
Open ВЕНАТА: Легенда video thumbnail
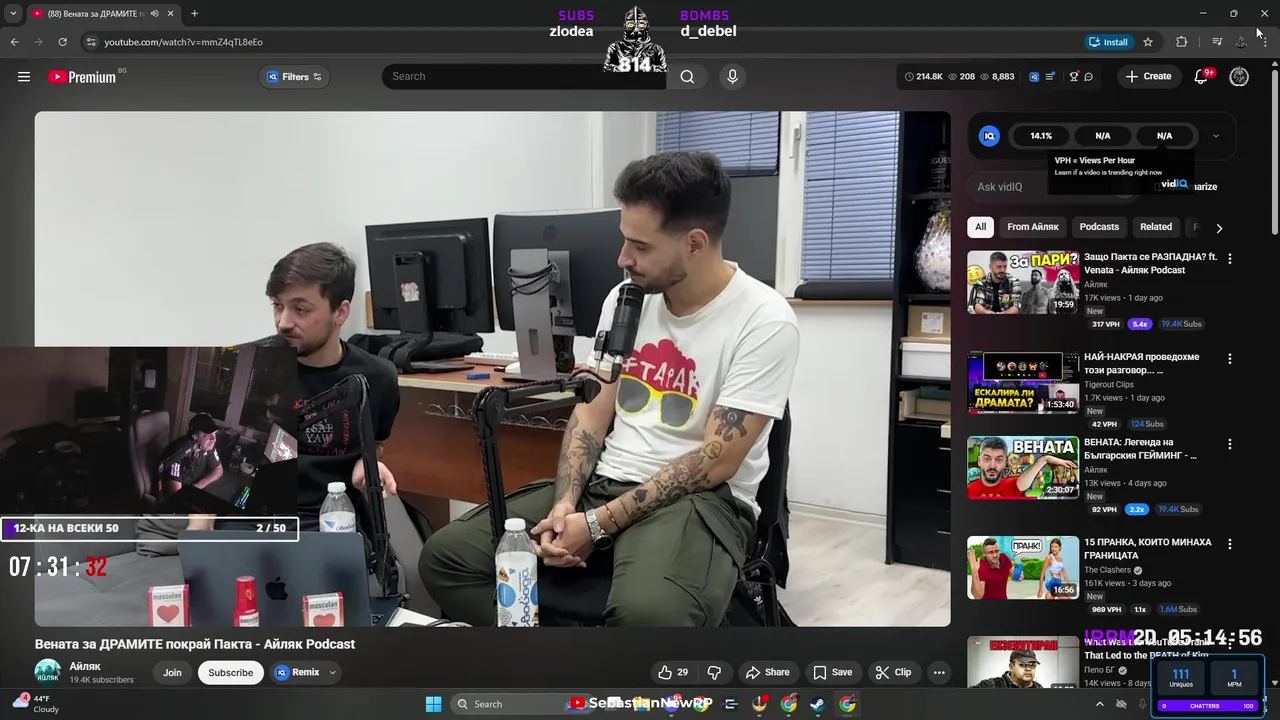(1023, 467)
